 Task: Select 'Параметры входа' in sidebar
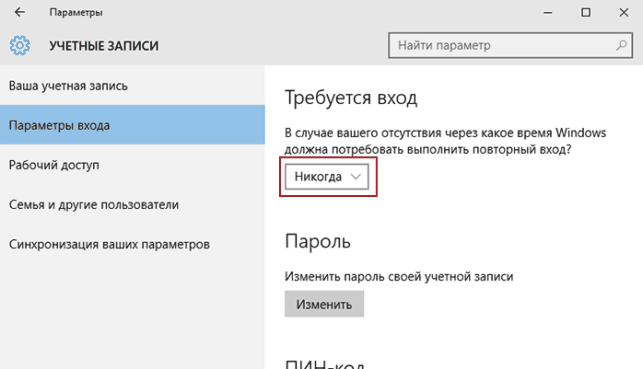(132, 125)
